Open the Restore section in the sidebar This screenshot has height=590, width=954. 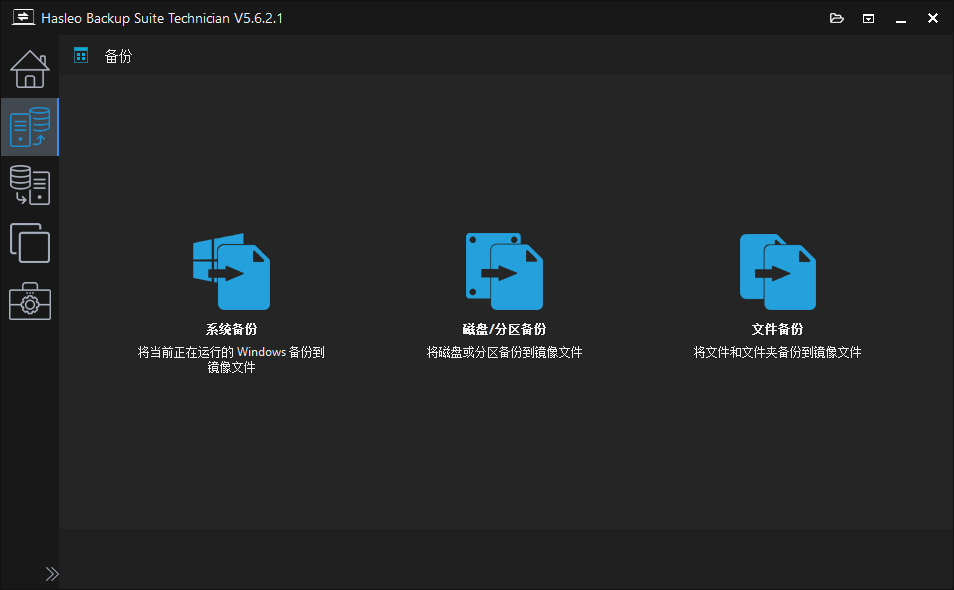(x=29, y=185)
